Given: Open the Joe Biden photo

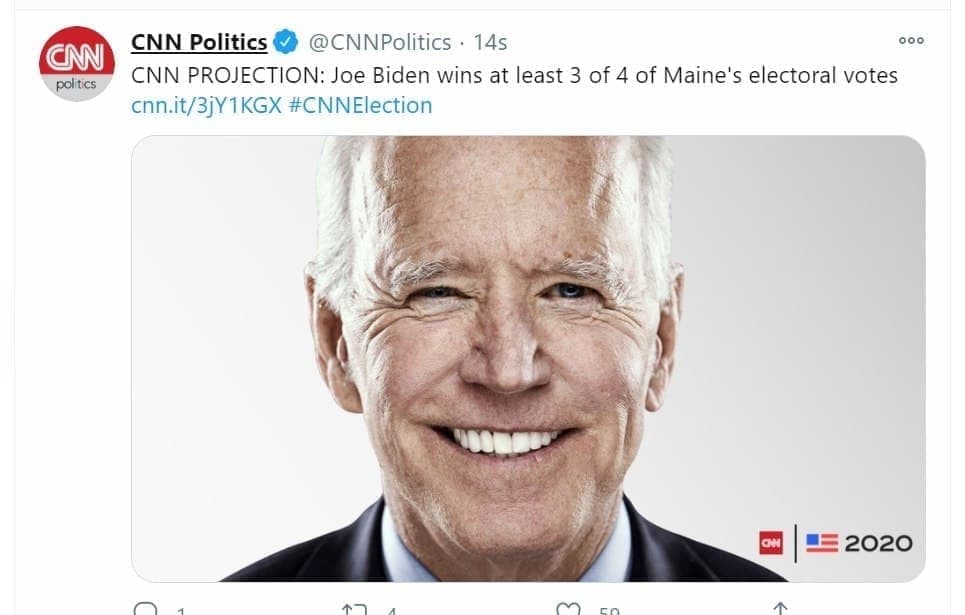Looking at the screenshot, I should [528, 358].
